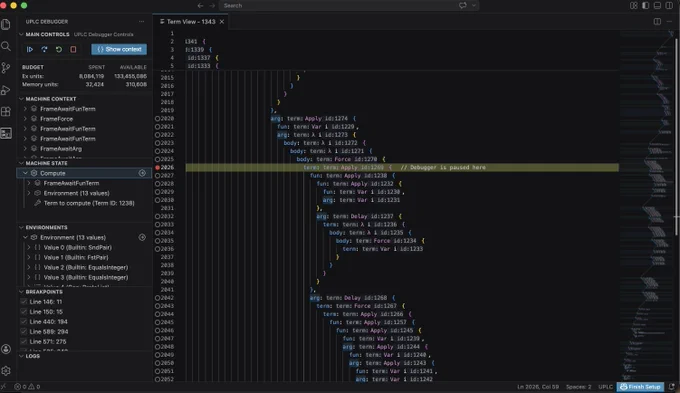This screenshot has width=680, height=393.
Task: Toggle breakpoint checkbox Line 150: 15
Action: coord(24,311)
